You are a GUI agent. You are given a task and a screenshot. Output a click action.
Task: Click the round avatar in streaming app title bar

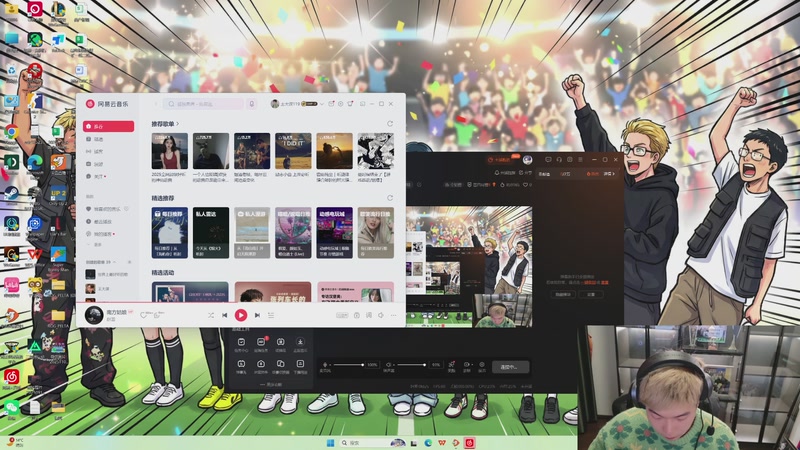[528, 160]
